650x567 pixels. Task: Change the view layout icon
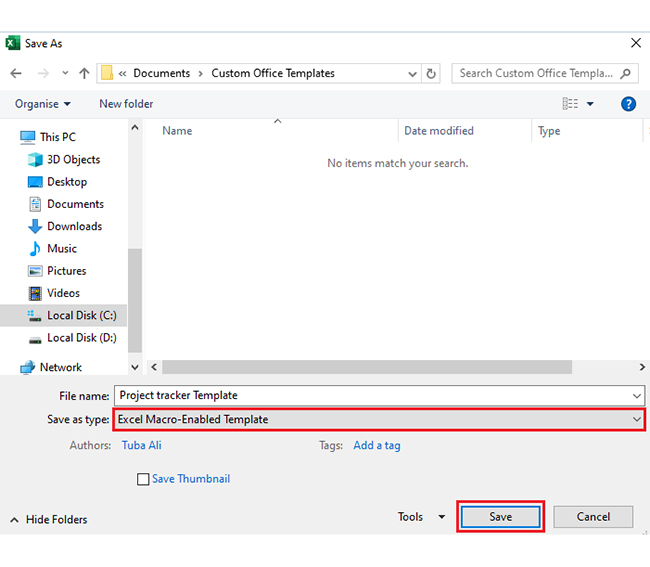coord(570,104)
